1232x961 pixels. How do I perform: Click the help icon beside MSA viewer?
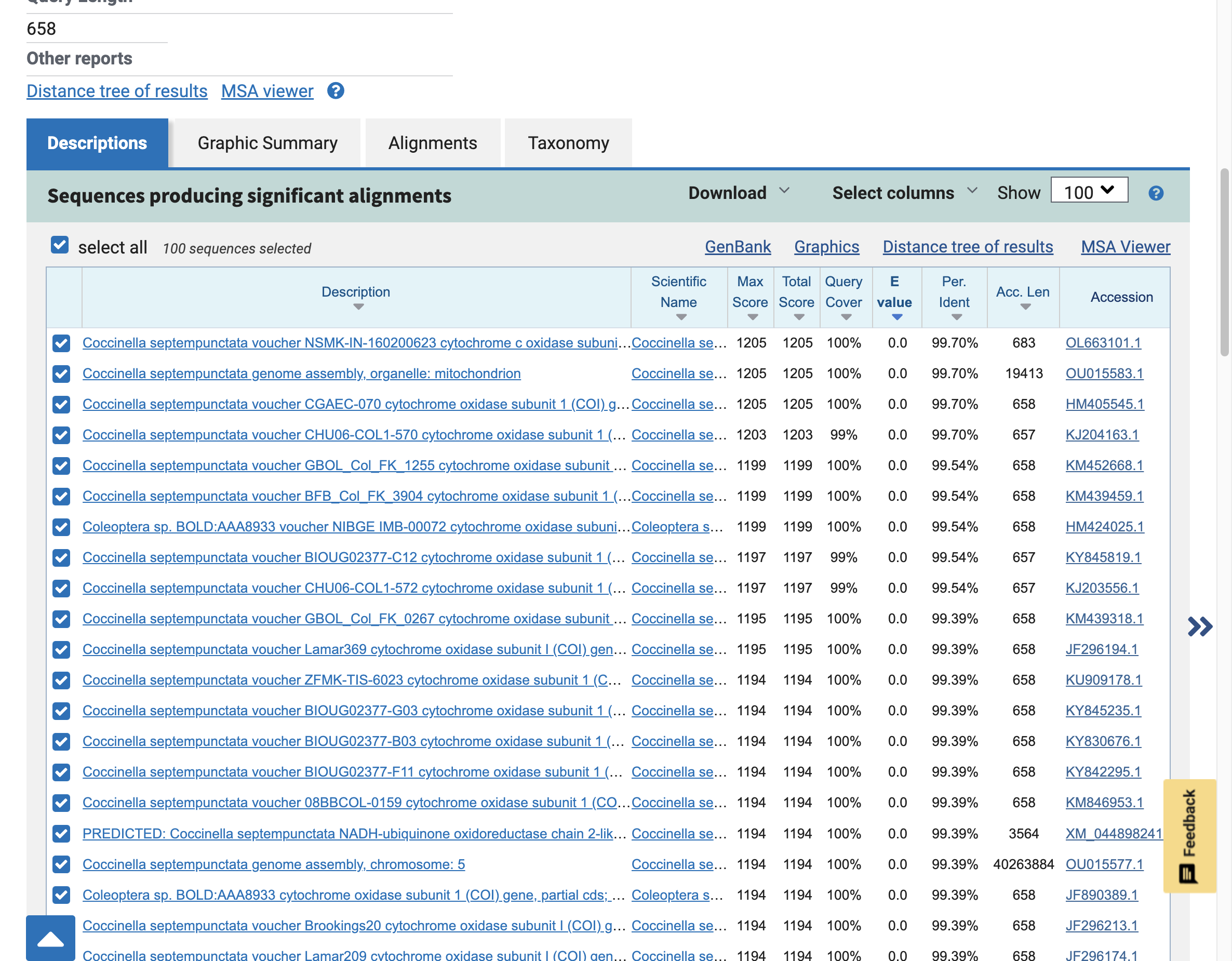coord(336,91)
